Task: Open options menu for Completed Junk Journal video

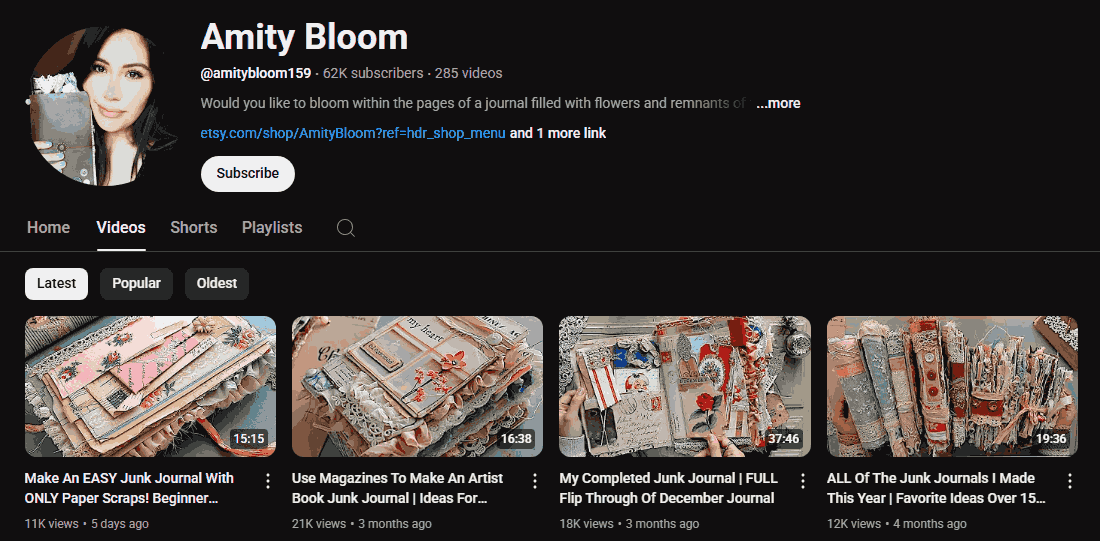Action: coord(802,481)
